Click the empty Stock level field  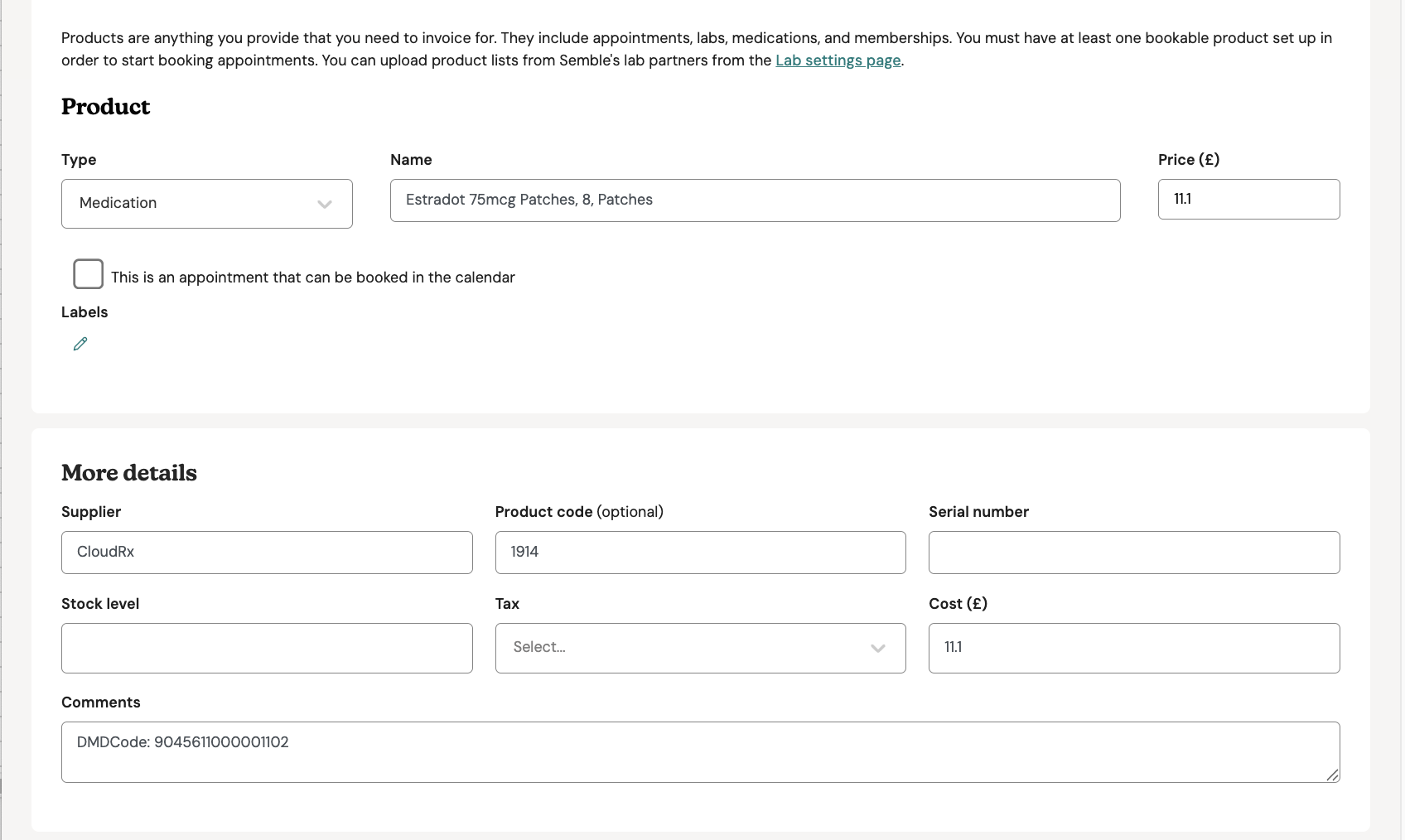[x=267, y=648]
